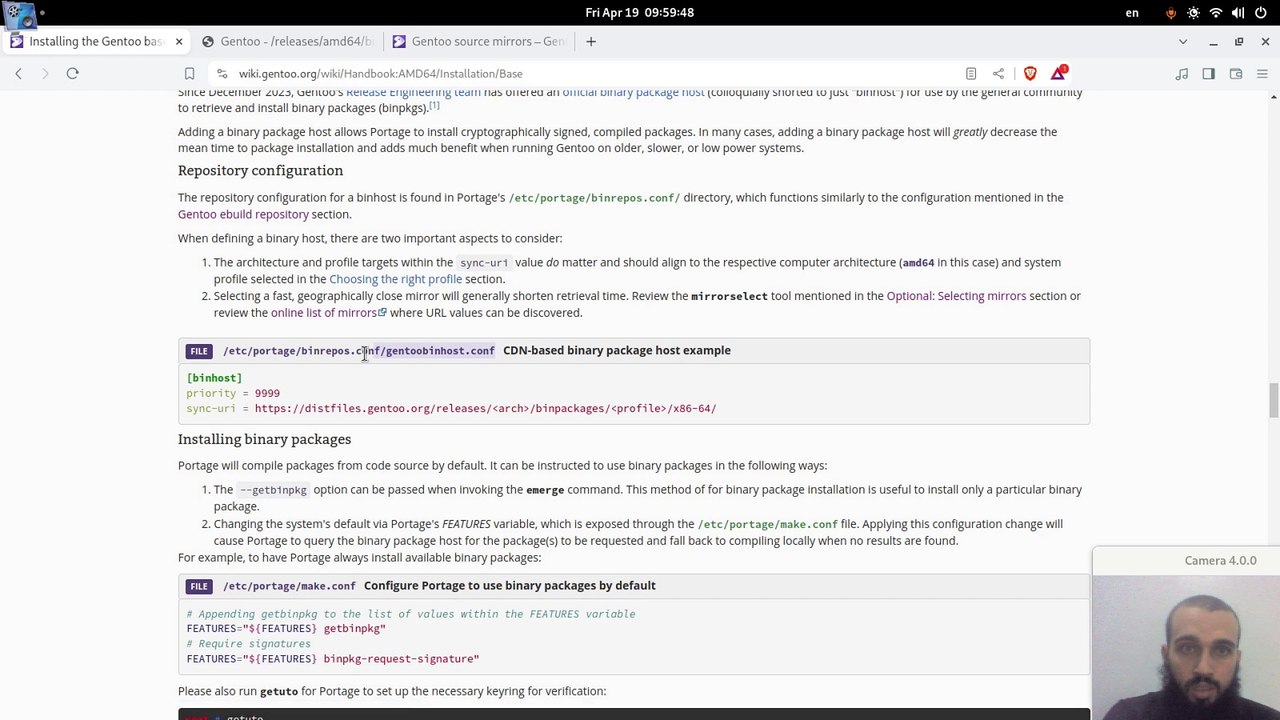
Task: Click the Camera 4.0.0 window title
Action: (x=1220, y=560)
